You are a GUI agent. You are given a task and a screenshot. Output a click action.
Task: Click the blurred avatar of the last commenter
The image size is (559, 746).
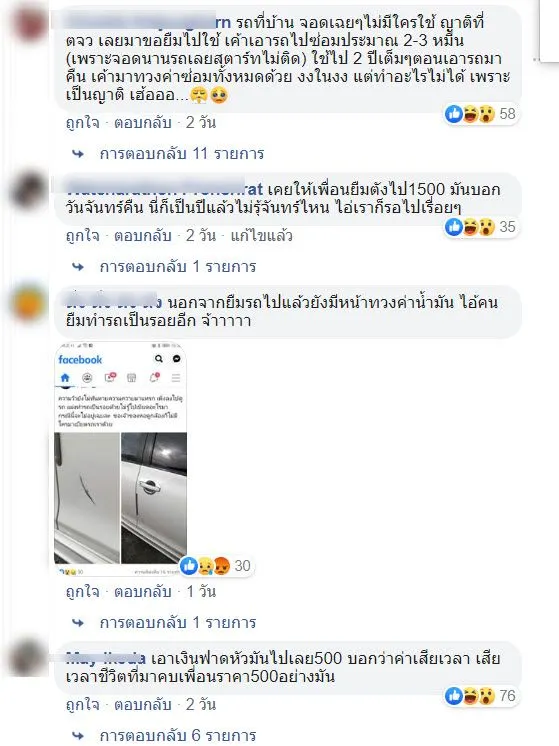[x=29, y=659]
